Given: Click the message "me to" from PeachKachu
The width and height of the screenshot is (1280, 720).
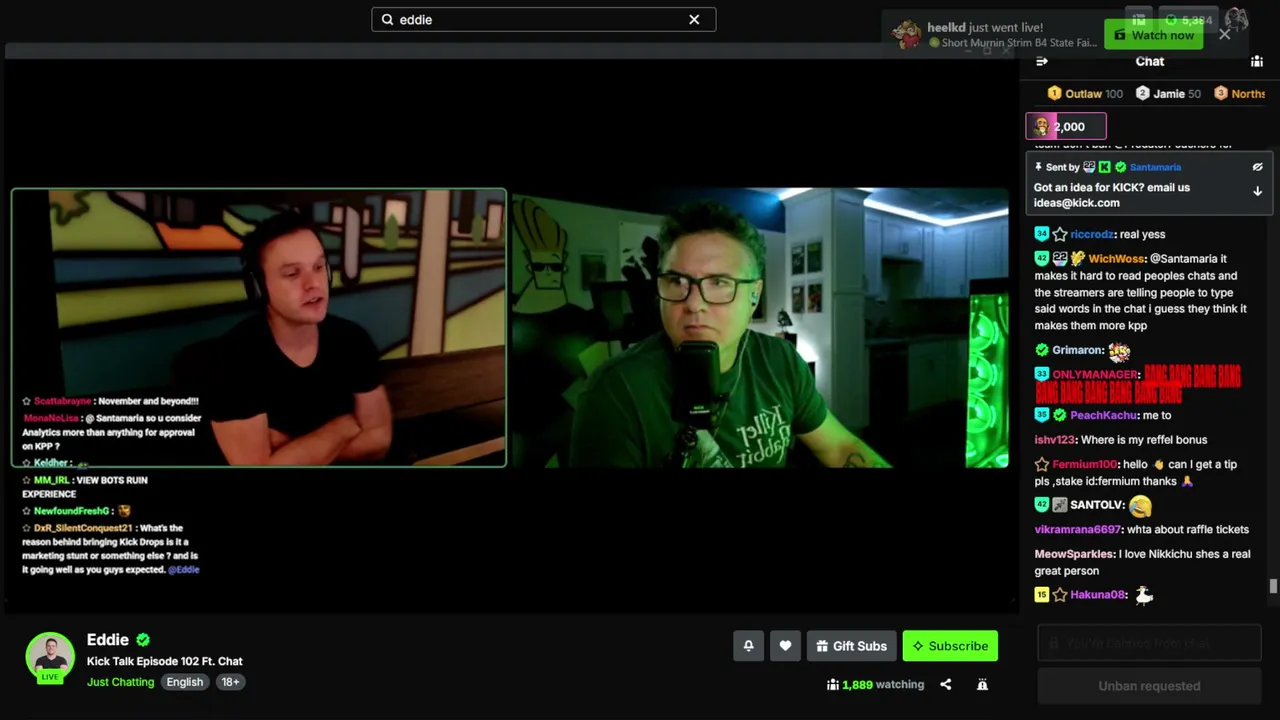Looking at the screenshot, I should pos(1156,415).
